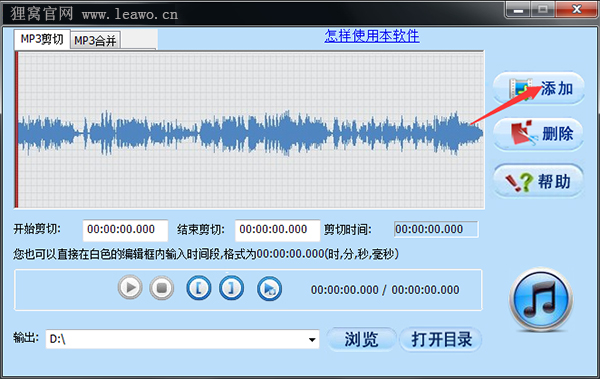Open the 怎样使用本软件 link
This screenshot has width=600, height=379.
372,36
